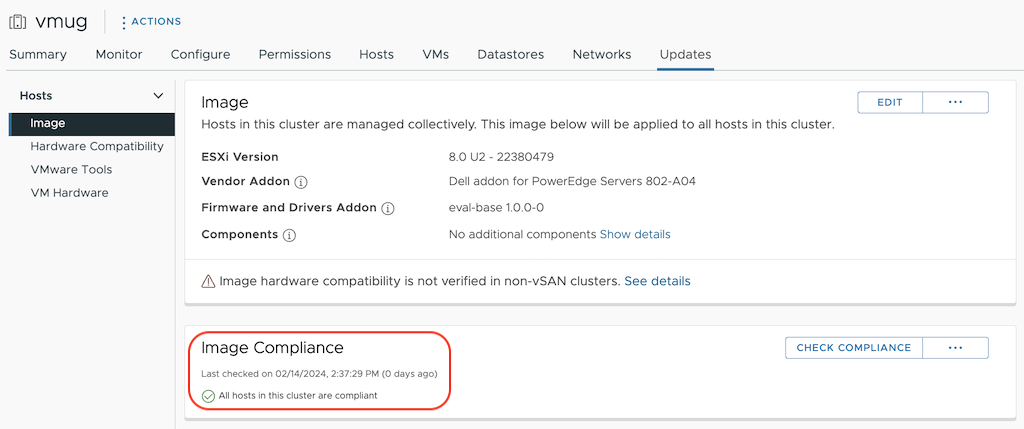Image resolution: width=1024 pixels, height=429 pixels.
Task: Click the All hosts in this cluster are compliant text
Action: pyautogui.click(x=298, y=396)
